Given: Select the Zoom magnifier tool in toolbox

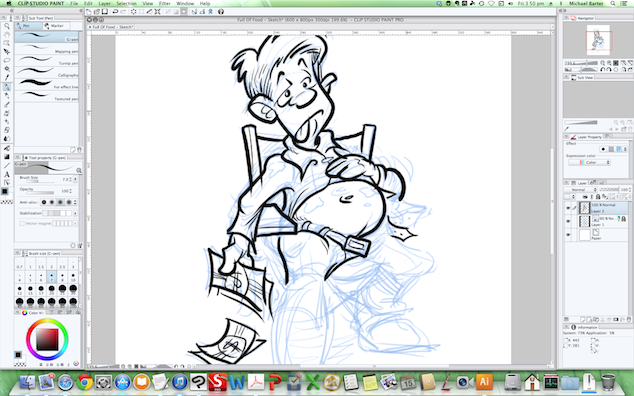Looking at the screenshot, I should click(7, 26).
